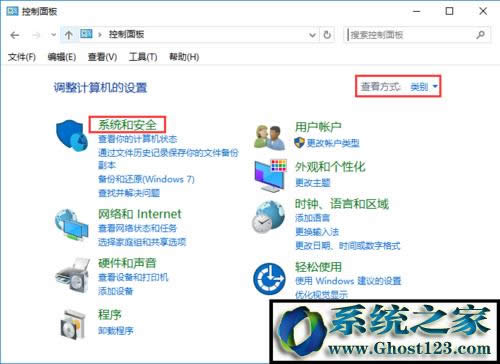Click the up arrow to parent folder
The image size is (500, 364).
(x=69, y=35)
